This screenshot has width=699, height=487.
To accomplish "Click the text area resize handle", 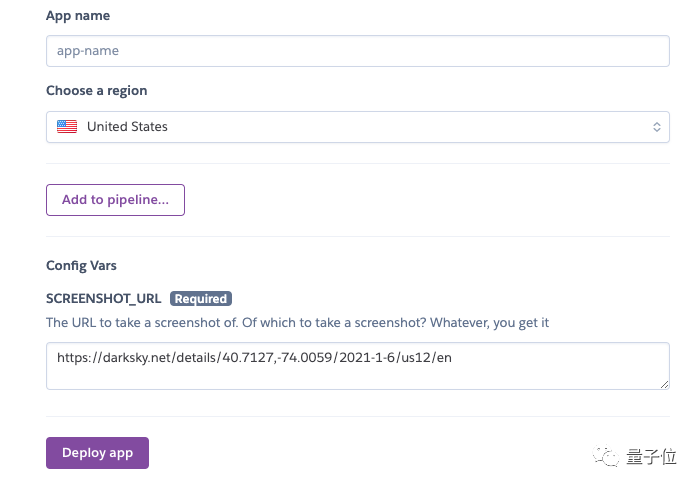I will click(x=663, y=383).
